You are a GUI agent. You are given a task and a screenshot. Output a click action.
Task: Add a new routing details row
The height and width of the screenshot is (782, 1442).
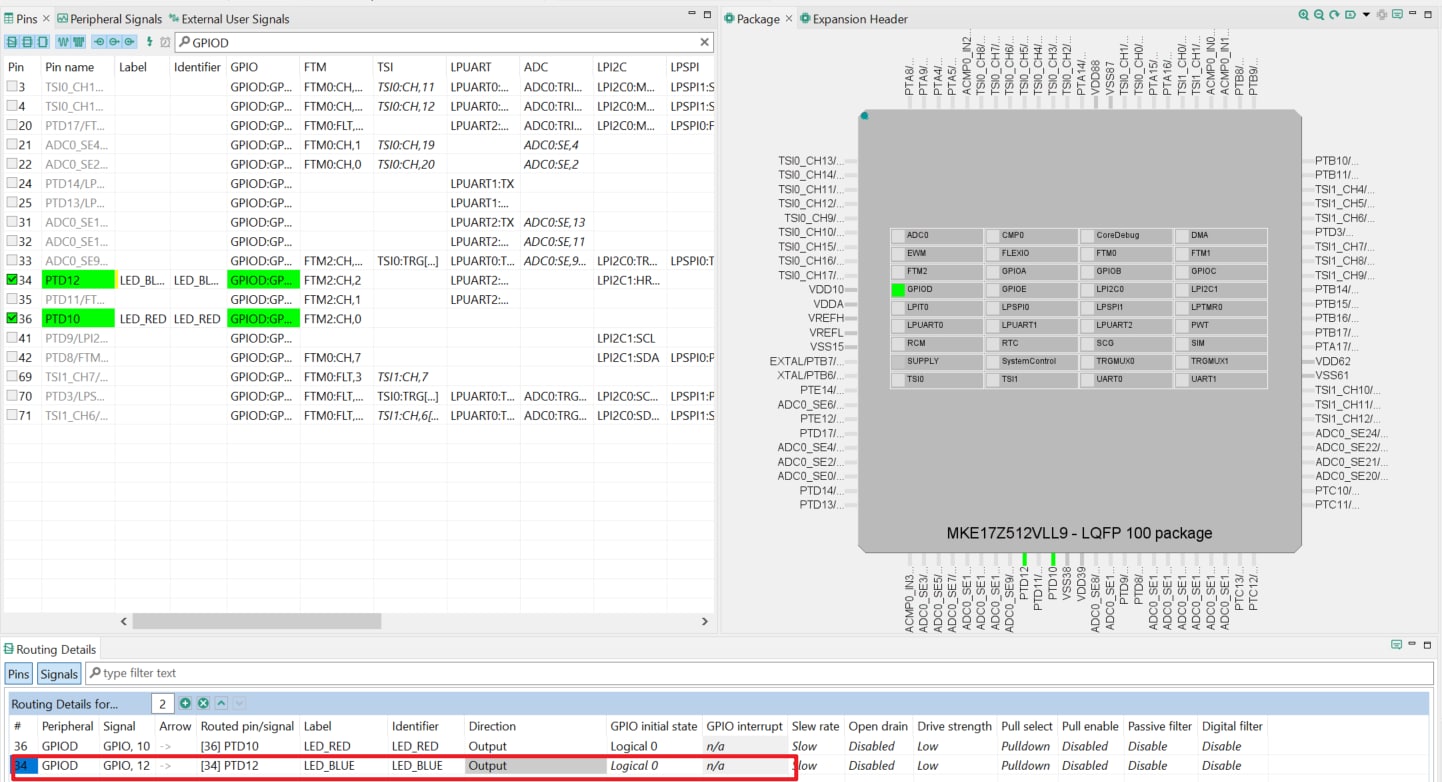coord(185,704)
